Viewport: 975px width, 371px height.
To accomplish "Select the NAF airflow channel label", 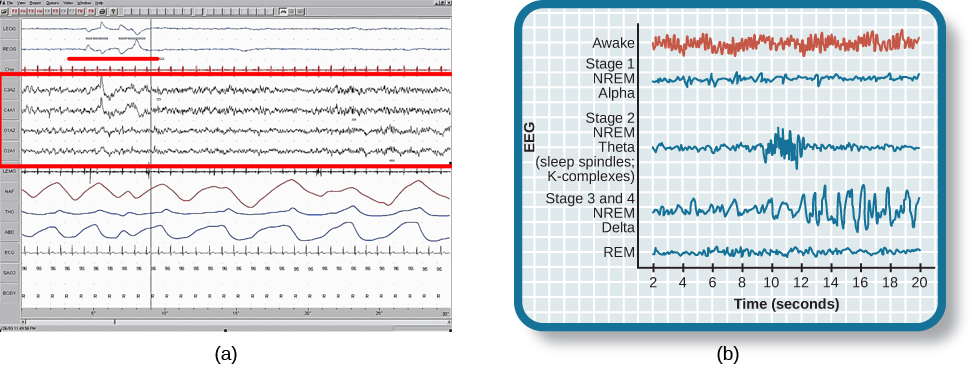I will tap(9, 191).
